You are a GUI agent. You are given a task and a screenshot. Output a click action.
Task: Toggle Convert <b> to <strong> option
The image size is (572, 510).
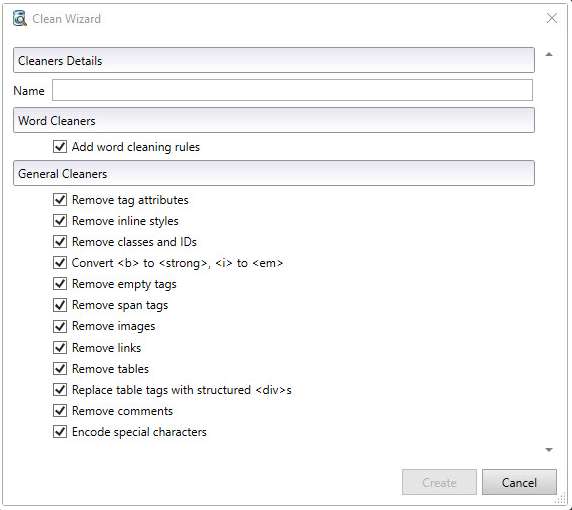click(x=60, y=263)
